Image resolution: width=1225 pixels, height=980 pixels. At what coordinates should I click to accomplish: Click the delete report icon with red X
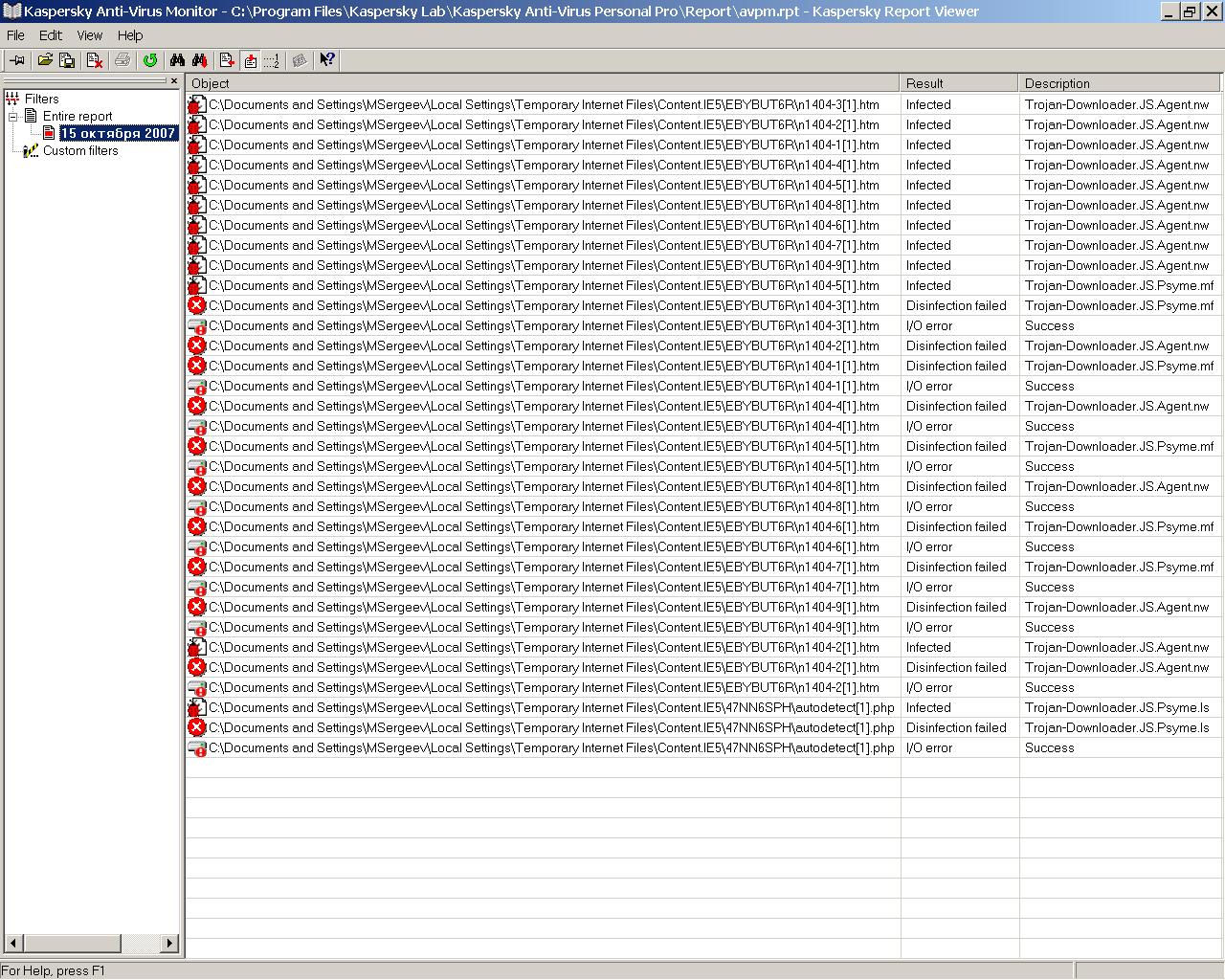click(95, 60)
